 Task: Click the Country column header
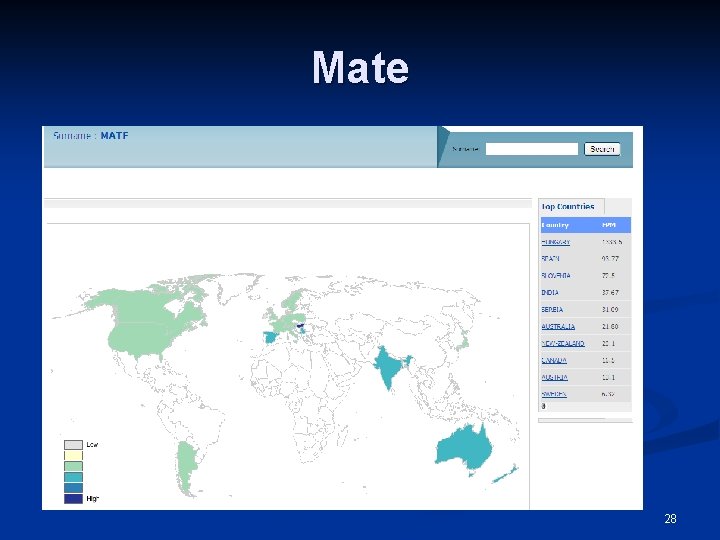click(555, 225)
